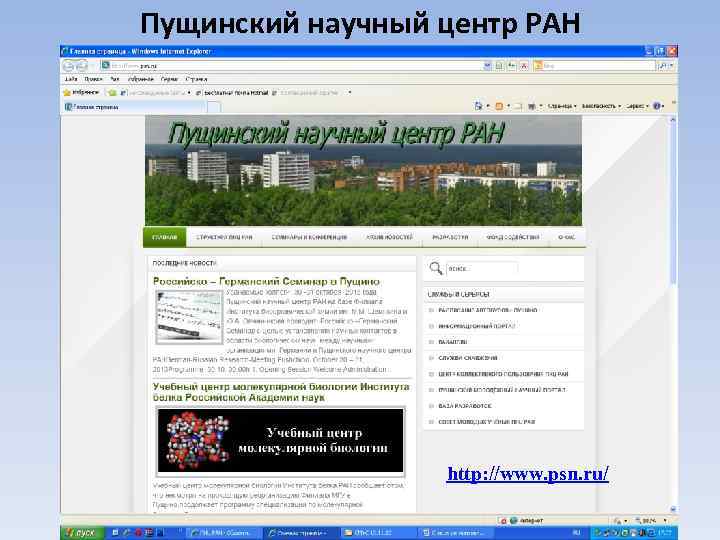Open the Избранное menu
The image size is (720, 540).
pos(141,79)
